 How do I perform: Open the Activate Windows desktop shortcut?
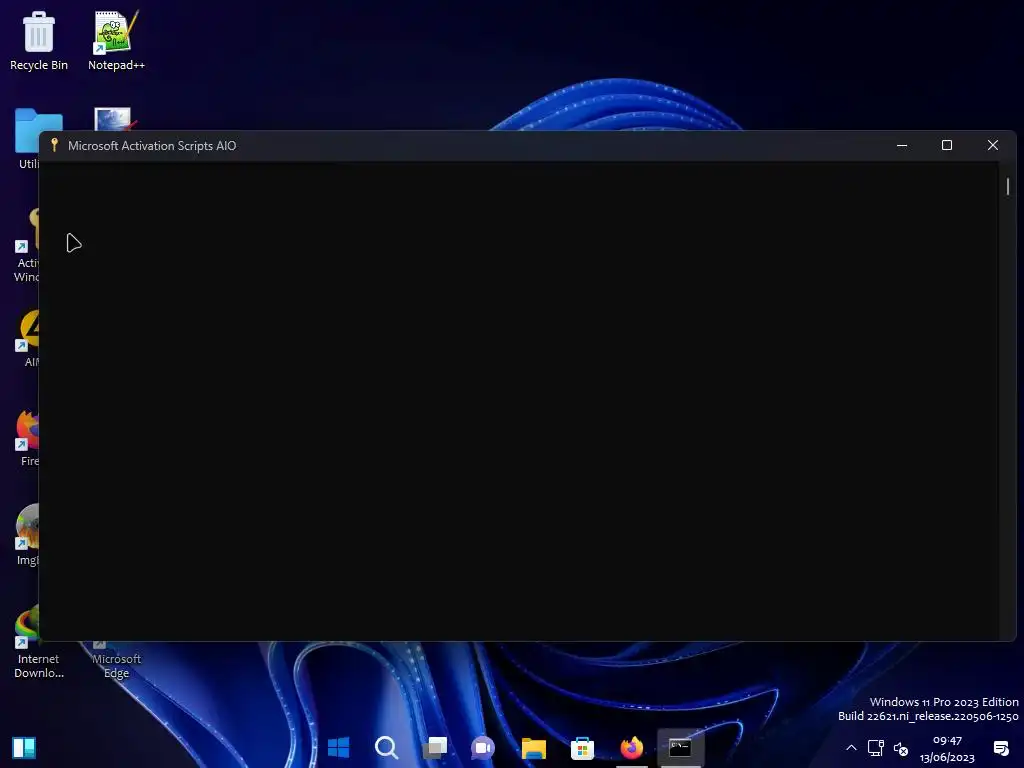point(26,246)
